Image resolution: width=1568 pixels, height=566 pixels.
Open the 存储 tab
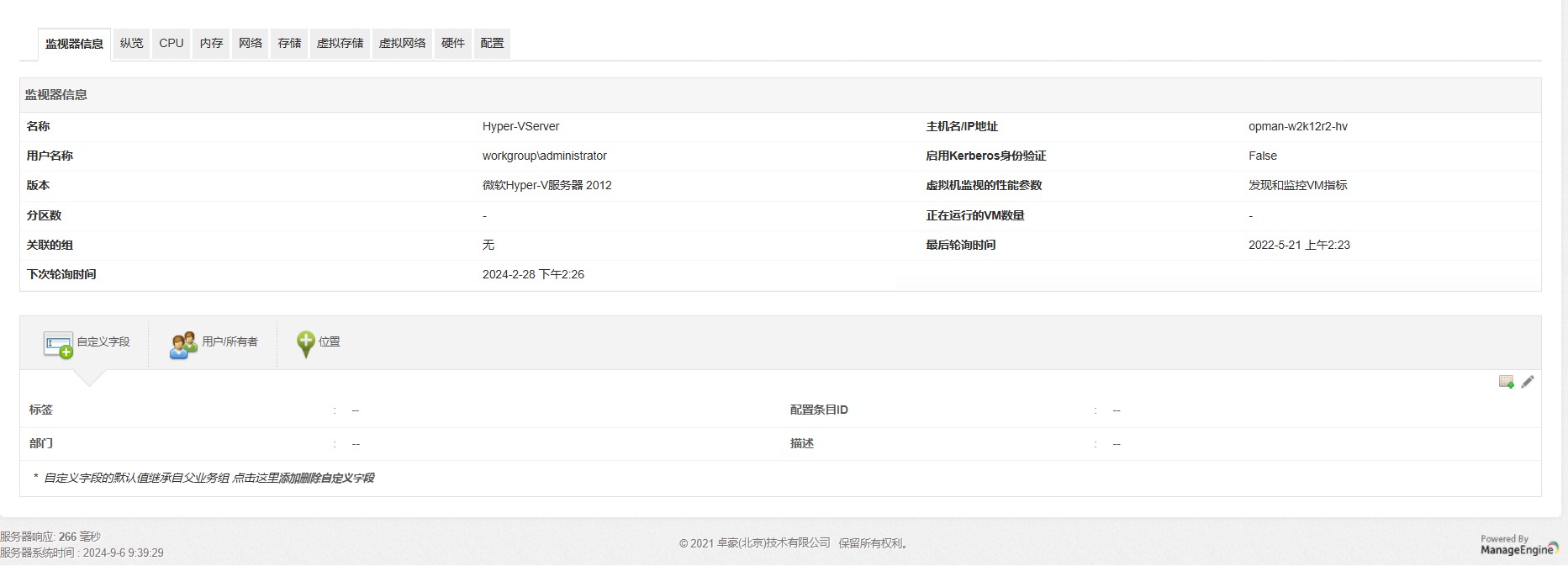coord(289,43)
